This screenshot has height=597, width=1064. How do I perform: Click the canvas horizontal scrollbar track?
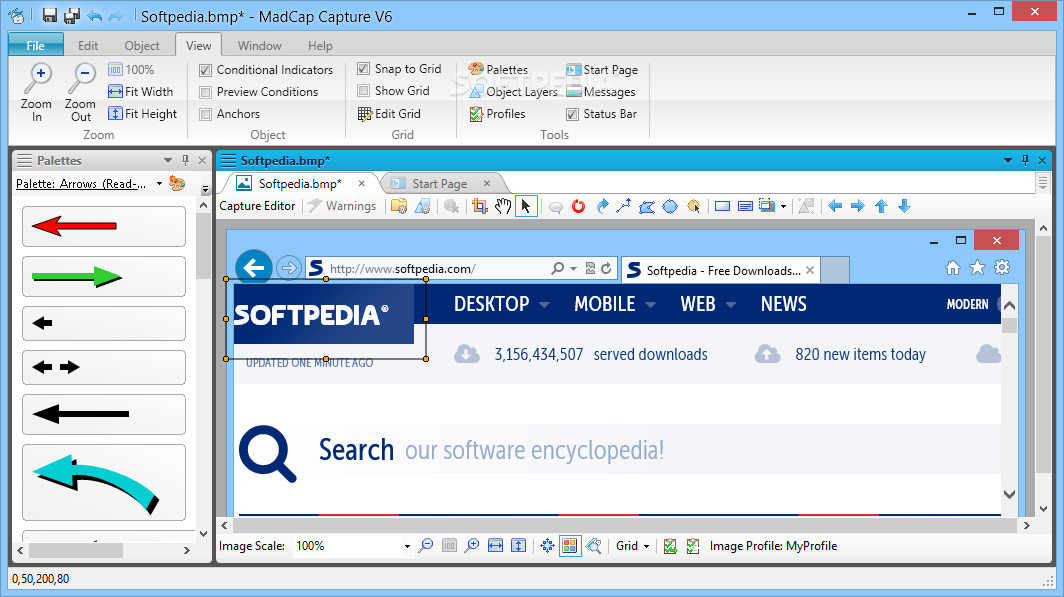click(624, 524)
